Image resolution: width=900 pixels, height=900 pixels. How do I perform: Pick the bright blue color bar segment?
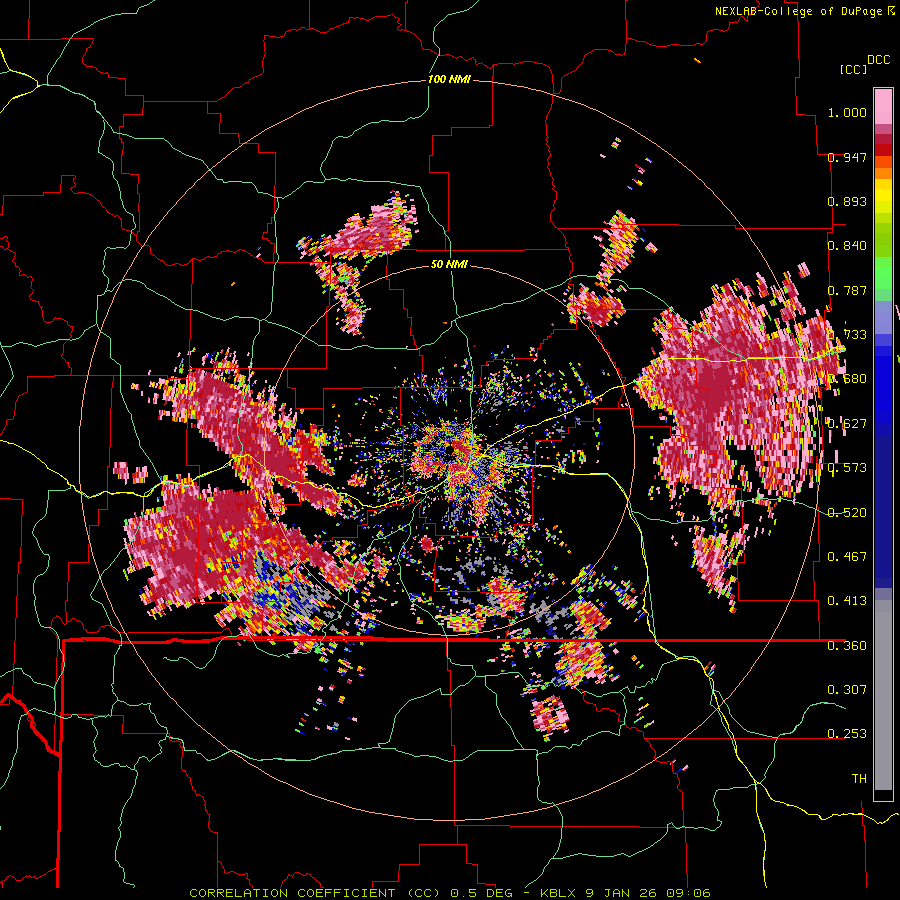883,390
